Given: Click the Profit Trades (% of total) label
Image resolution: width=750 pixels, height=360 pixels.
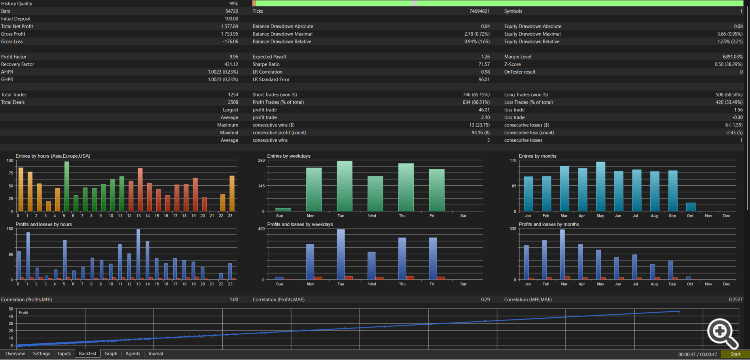Looking at the screenshot, I should tap(278, 102).
